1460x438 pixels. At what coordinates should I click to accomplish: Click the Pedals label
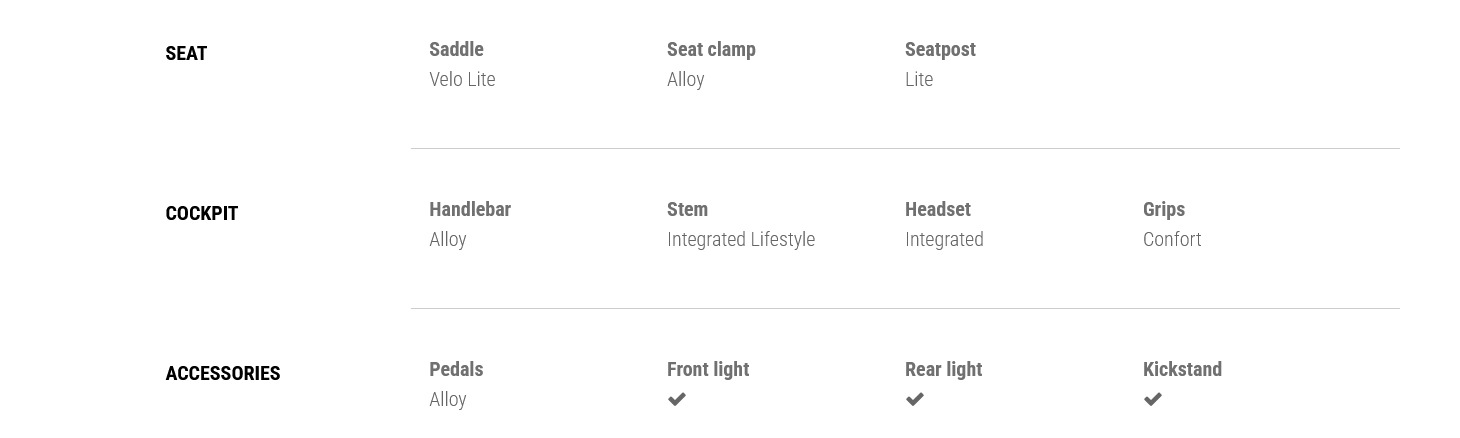456,369
